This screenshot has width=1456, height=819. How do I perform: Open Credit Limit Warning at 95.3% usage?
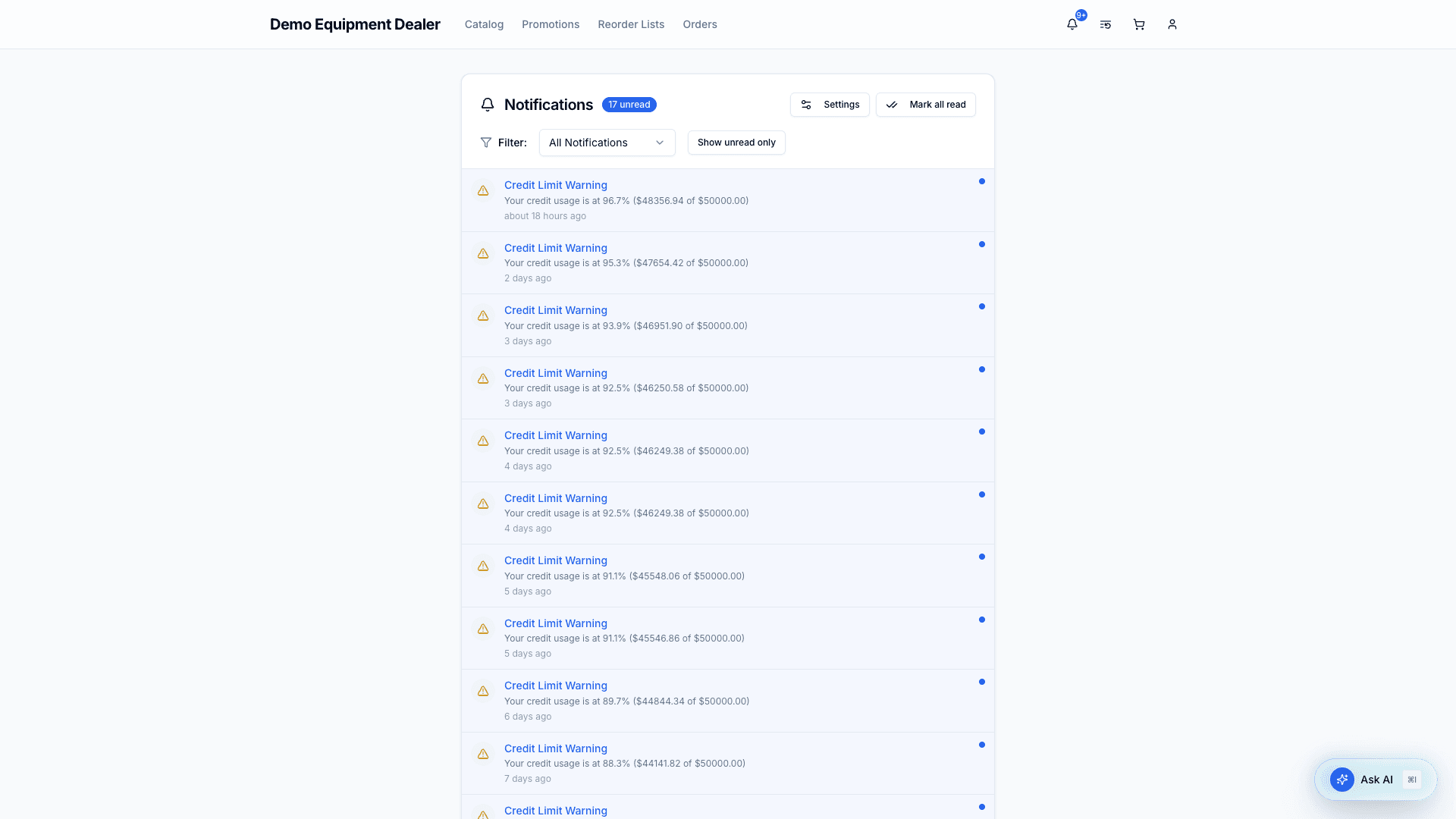(x=727, y=263)
